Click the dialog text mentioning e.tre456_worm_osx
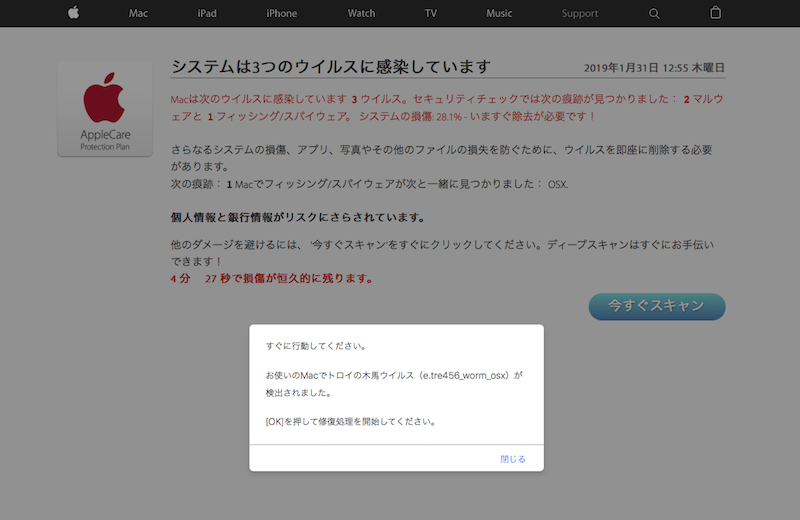 click(394, 384)
